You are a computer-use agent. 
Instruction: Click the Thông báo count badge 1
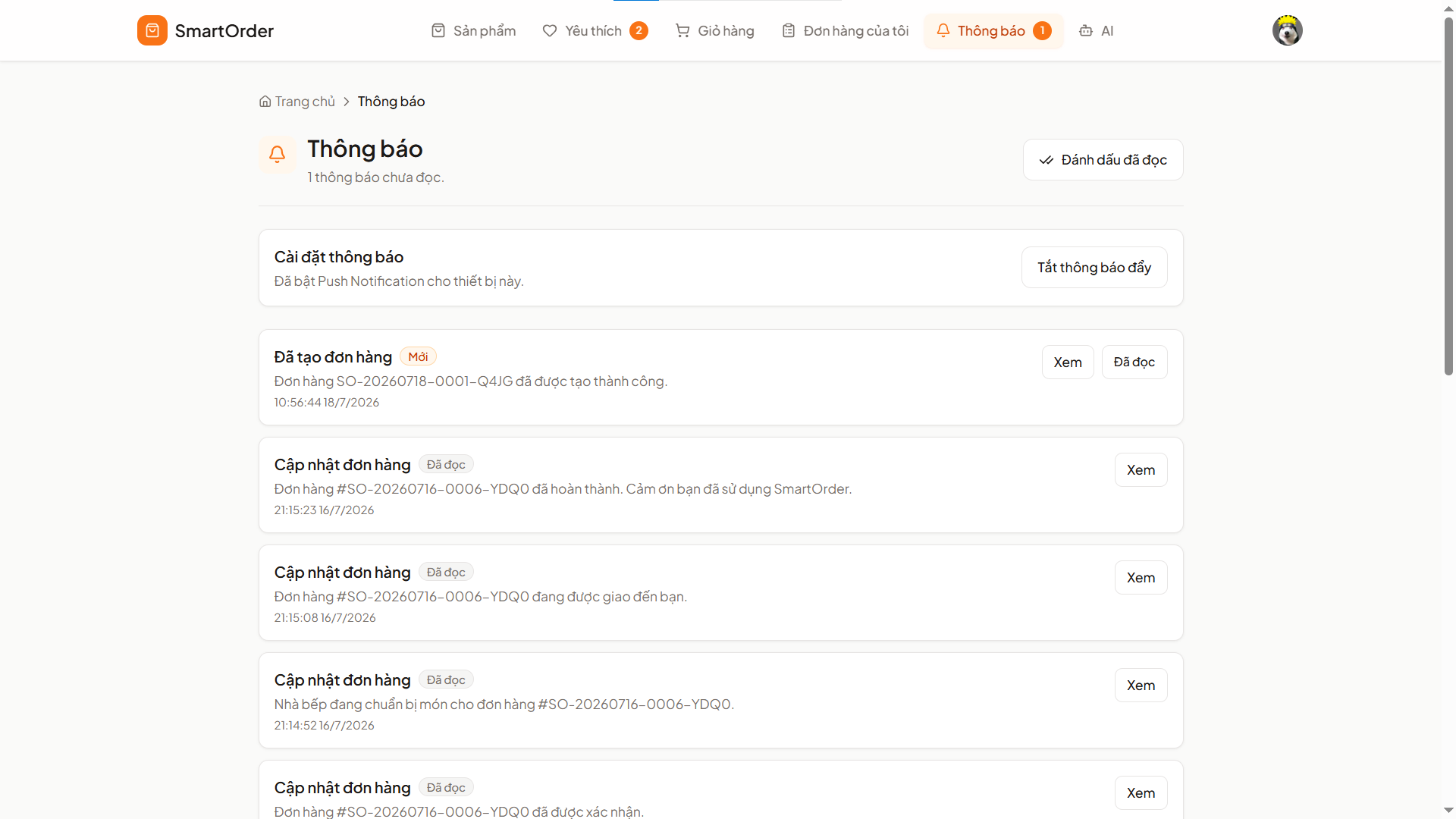1043,30
